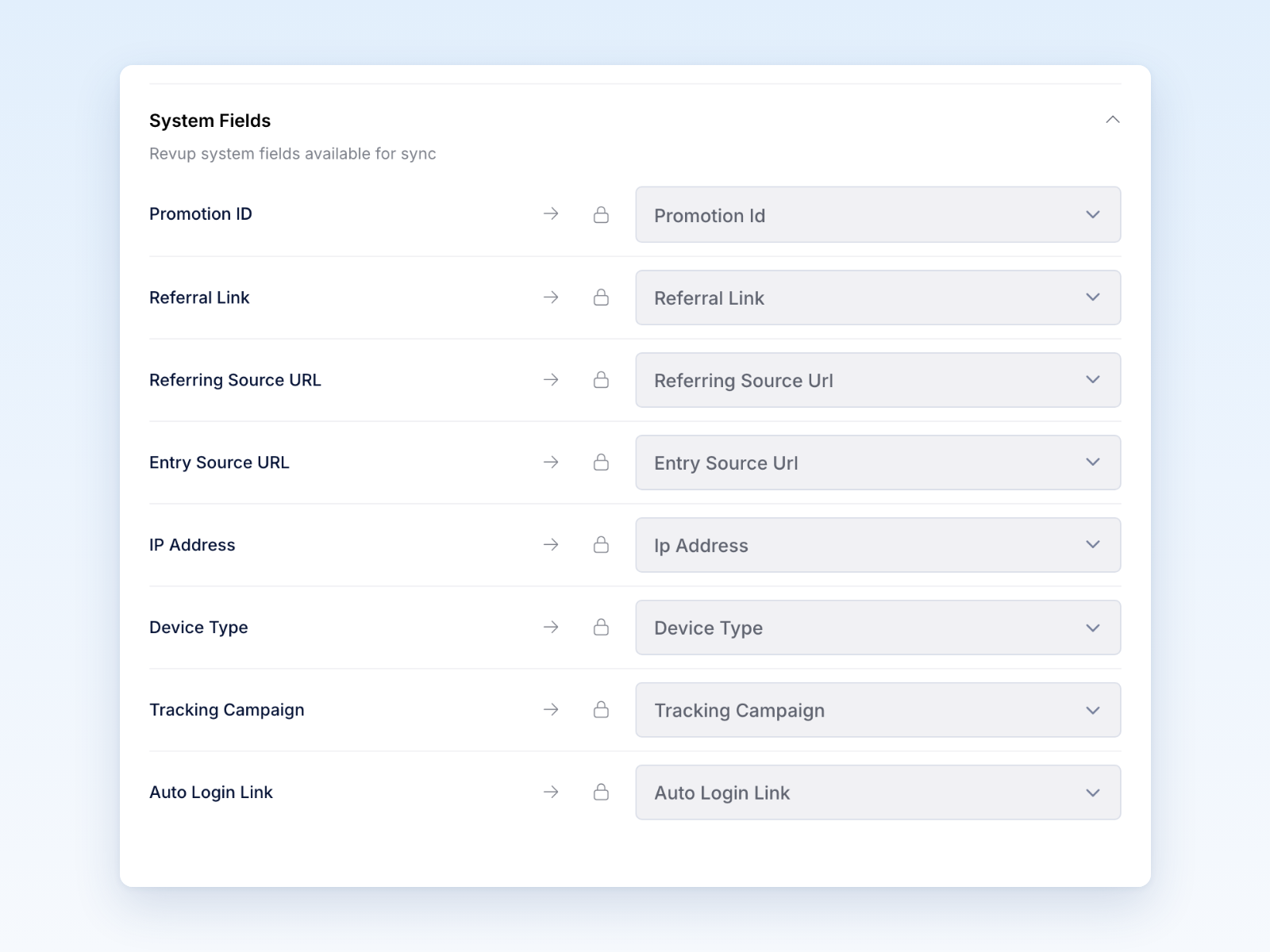Click the Promotion ID field label

(x=201, y=214)
